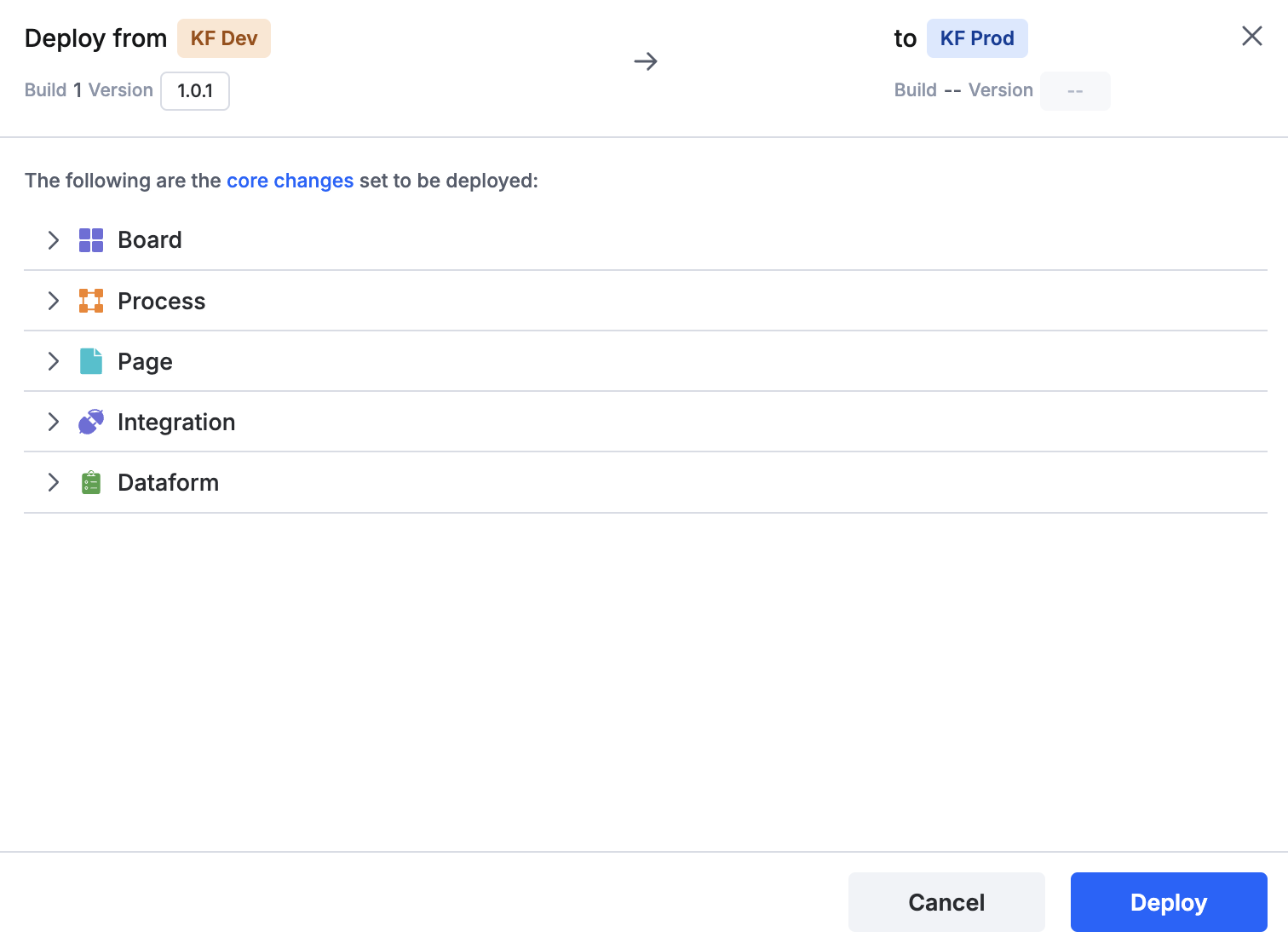The width and height of the screenshot is (1288, 949).
Task: Expand the Page section
Action: coord(54,361)
